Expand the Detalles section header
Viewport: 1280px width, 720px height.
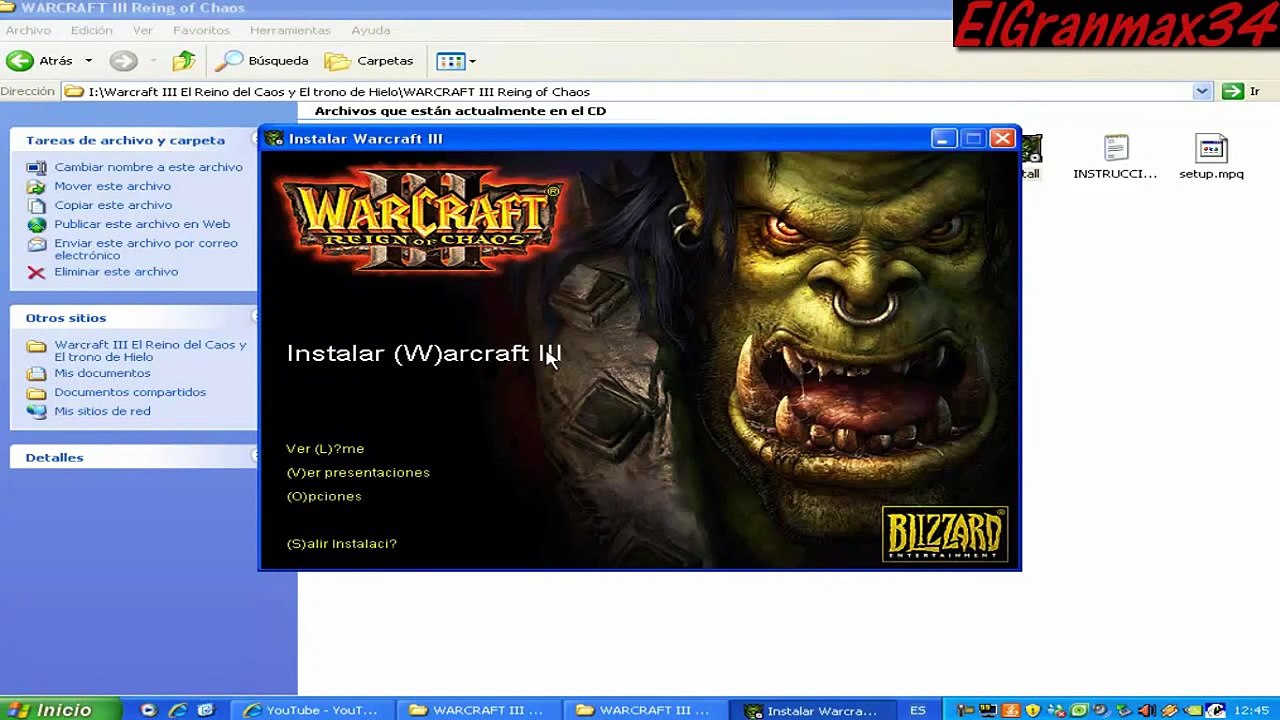click(134, 457)
